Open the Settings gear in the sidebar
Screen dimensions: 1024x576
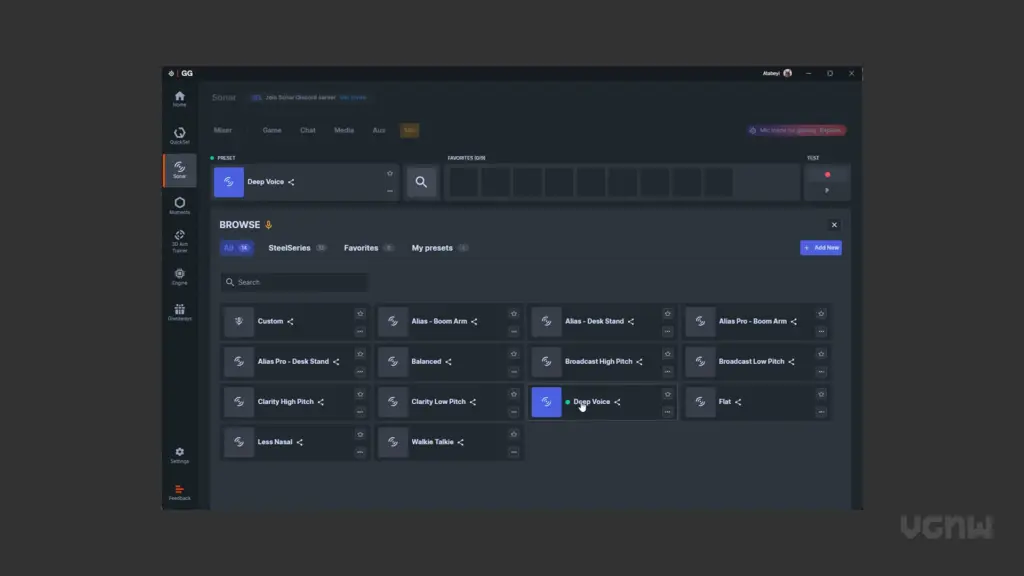tap(179, 455)
